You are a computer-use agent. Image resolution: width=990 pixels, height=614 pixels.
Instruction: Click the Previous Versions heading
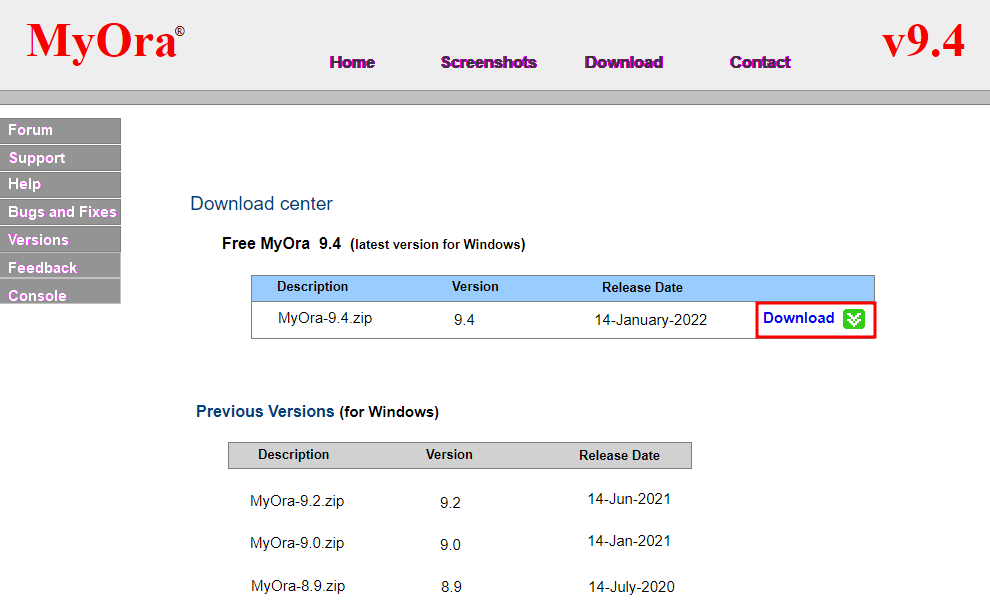pyautogui.click(x=265, y=411)
